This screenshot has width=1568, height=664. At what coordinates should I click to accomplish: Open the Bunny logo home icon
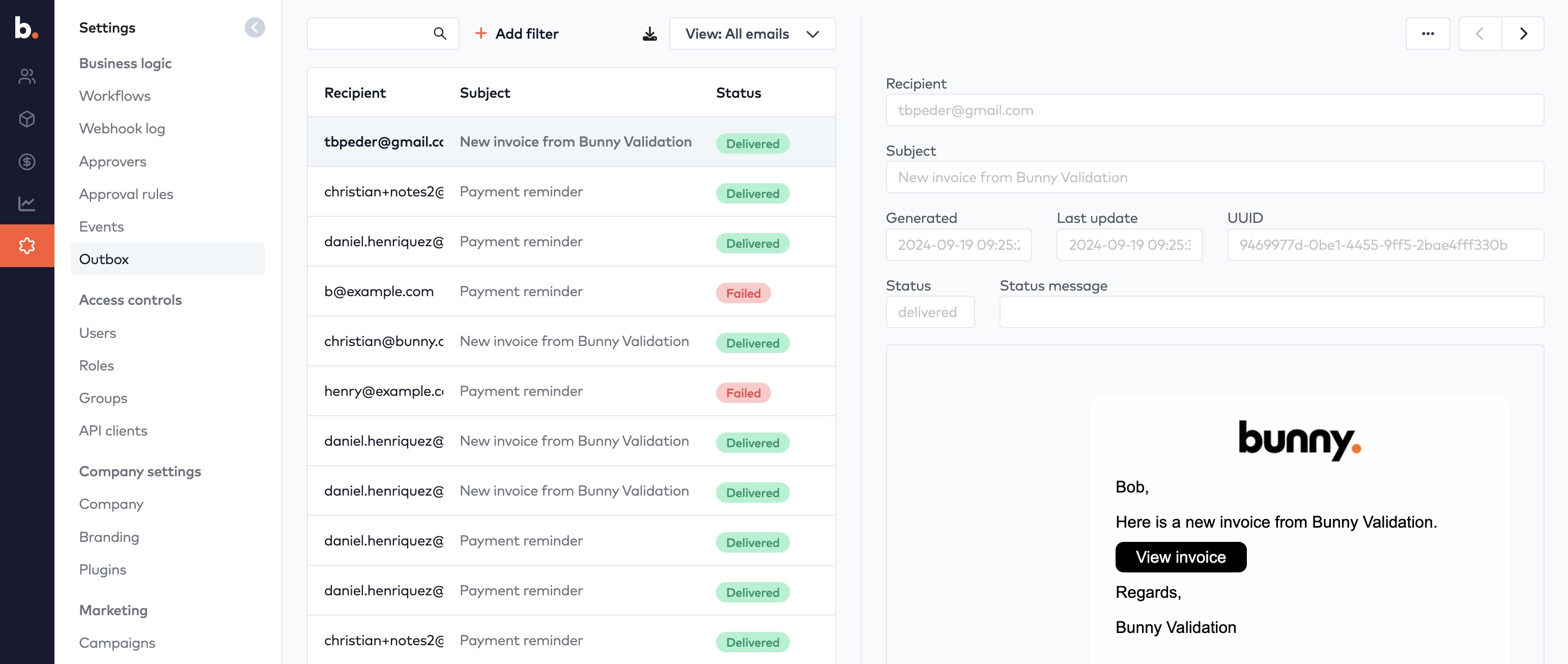[26, 28]
